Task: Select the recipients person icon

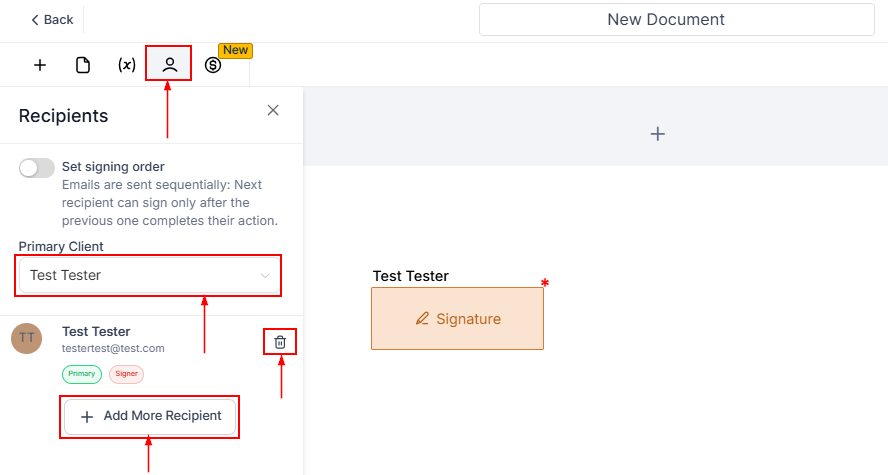Action: pos(169,65)
